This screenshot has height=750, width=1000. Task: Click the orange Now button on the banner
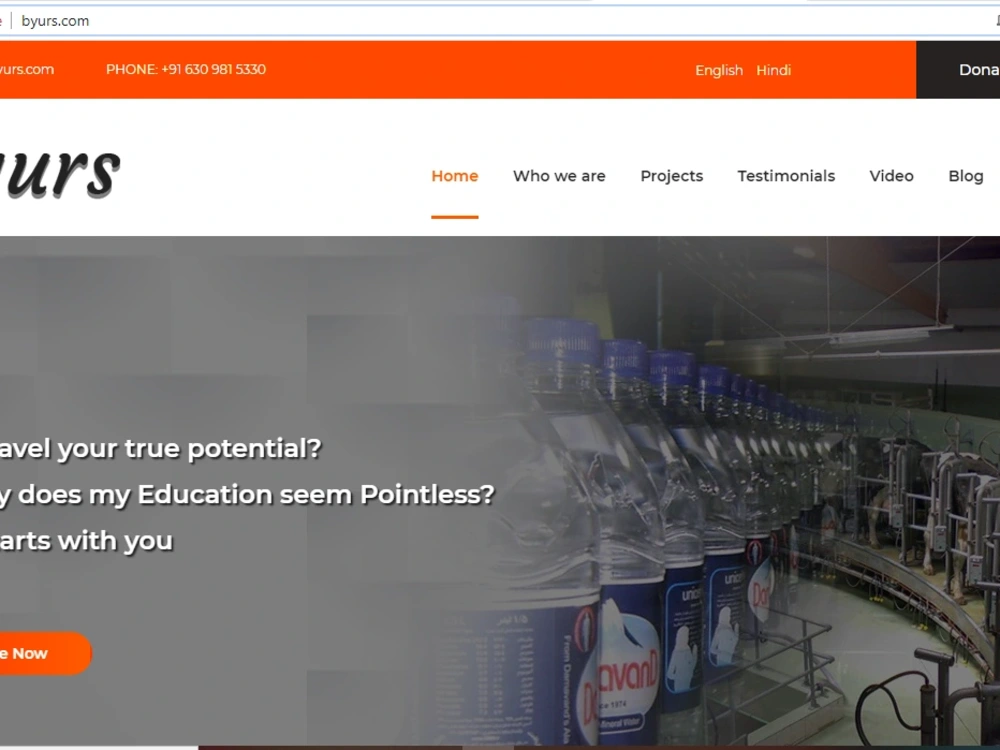45,653
